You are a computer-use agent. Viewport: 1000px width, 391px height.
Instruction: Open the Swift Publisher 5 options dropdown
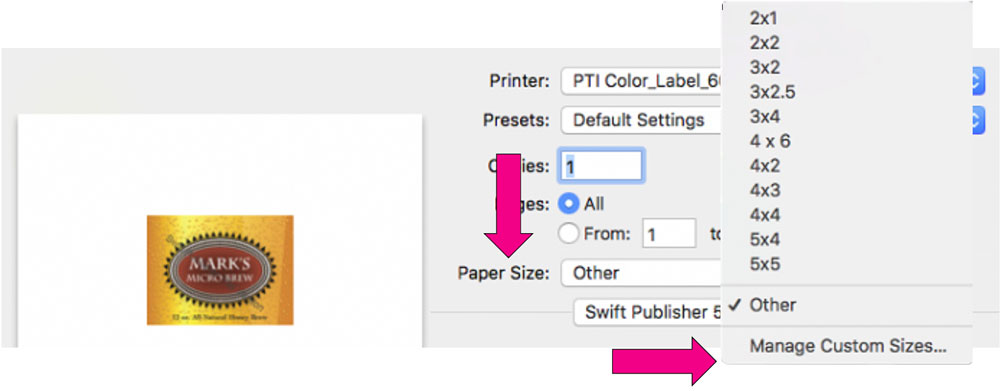[648, 313]
